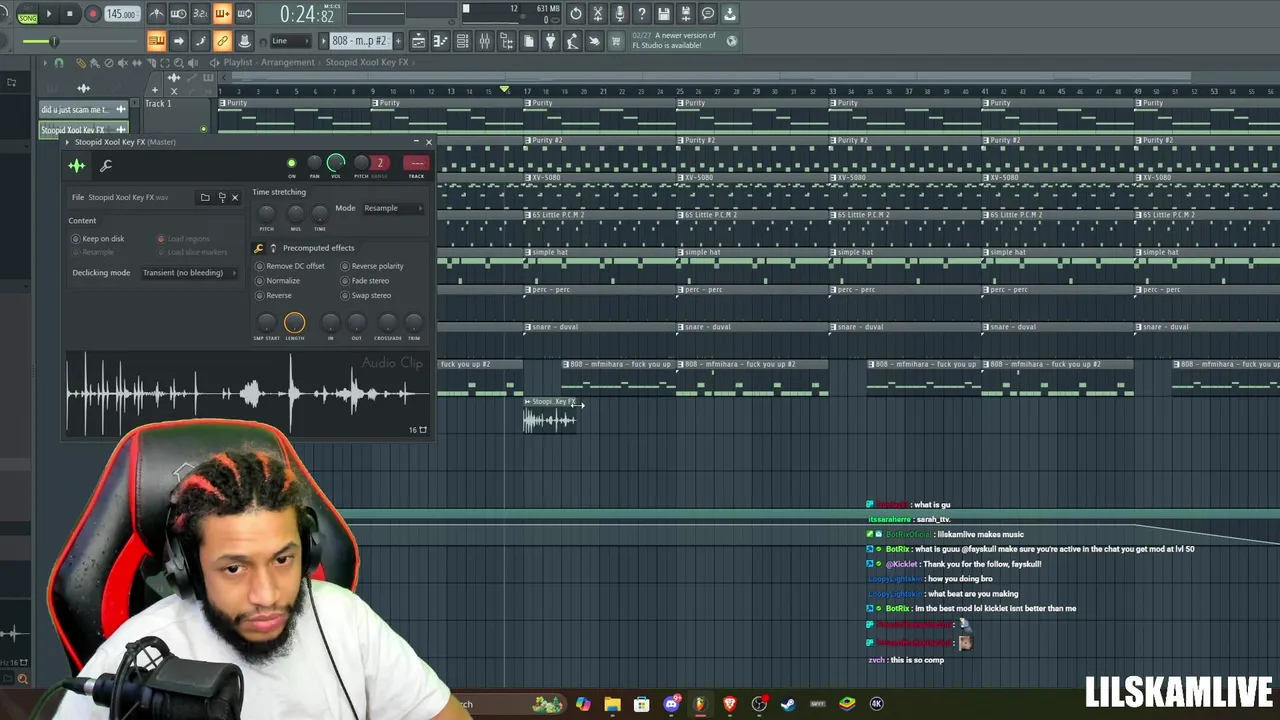Open the Channel rack icon
The width and height of the screenshot is (1280, 720).
click(x=462, y=41)
